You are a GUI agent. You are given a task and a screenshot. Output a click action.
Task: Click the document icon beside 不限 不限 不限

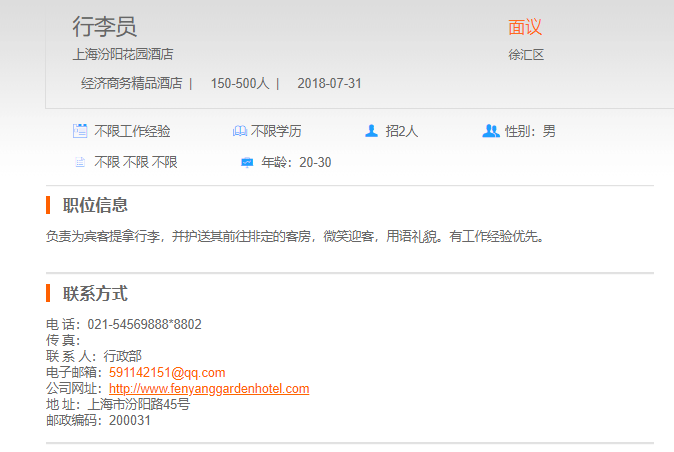coord(80,162)
